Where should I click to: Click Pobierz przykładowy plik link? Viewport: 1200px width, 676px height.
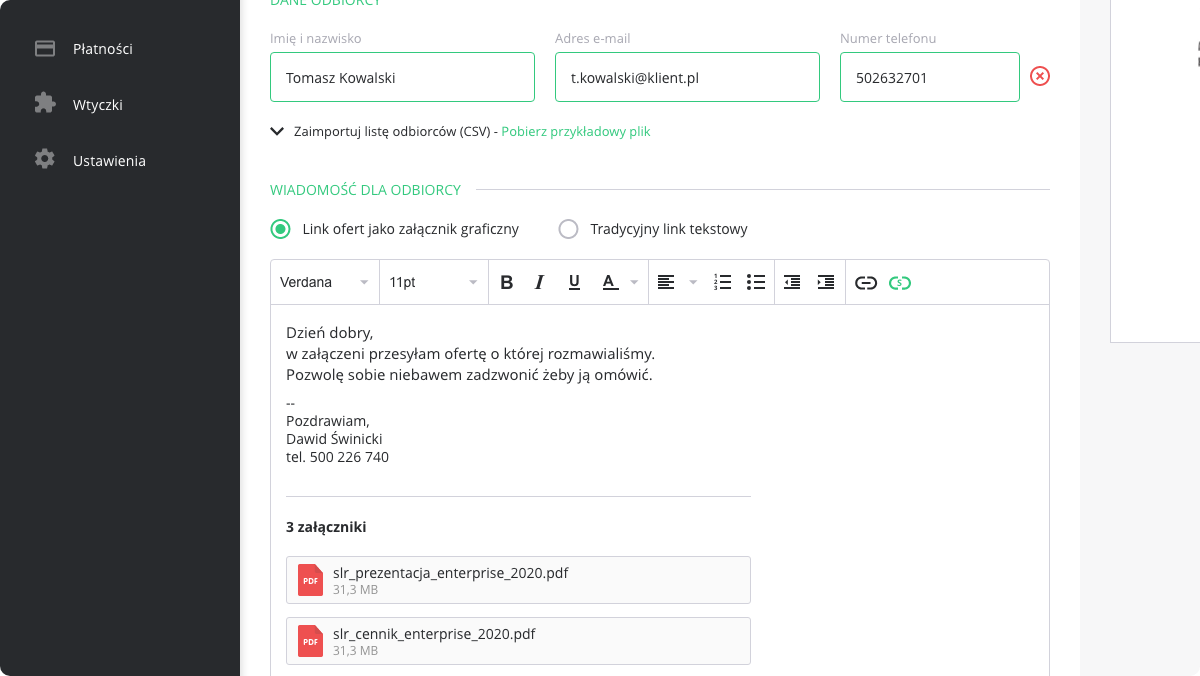pyautogui.click(x=576, y=132)
